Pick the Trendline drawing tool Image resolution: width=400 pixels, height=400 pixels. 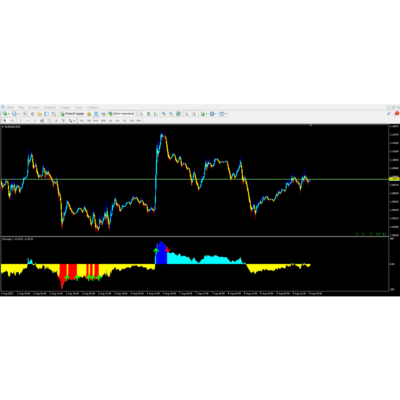(x=35, y=121)
